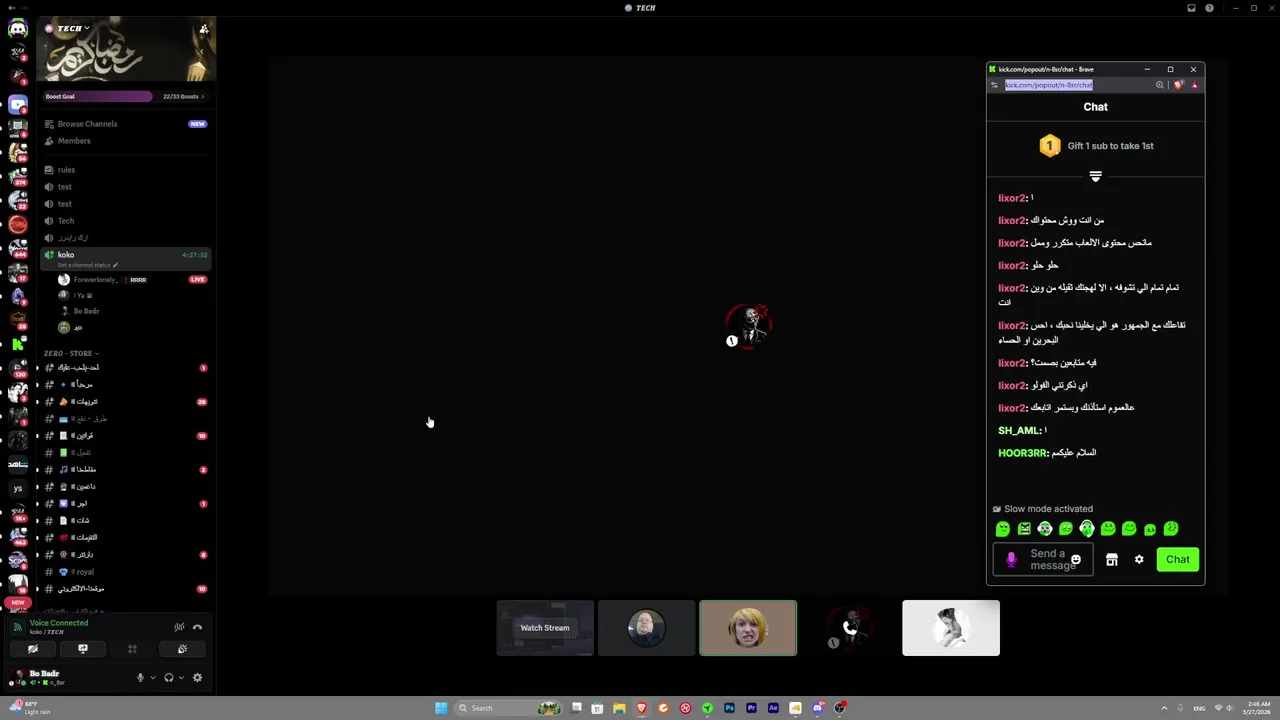1280x720 pixels.
Task: Click Watch Stream tile
Action: click(545, 628)
